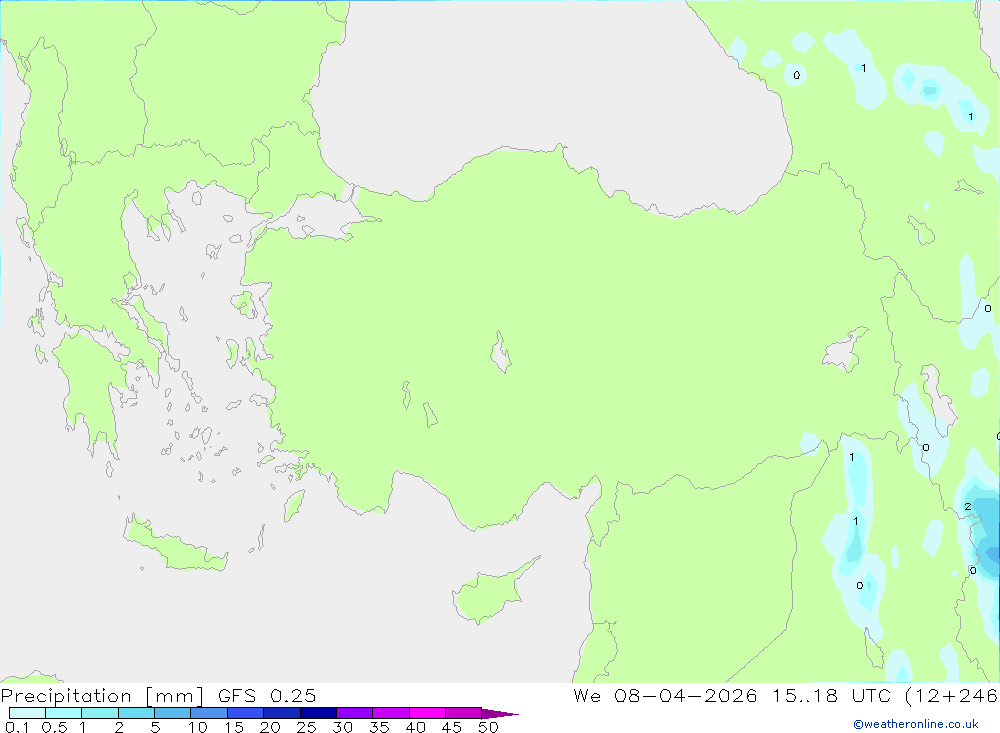Click the '10' legend scale label

tap(197, 727)
